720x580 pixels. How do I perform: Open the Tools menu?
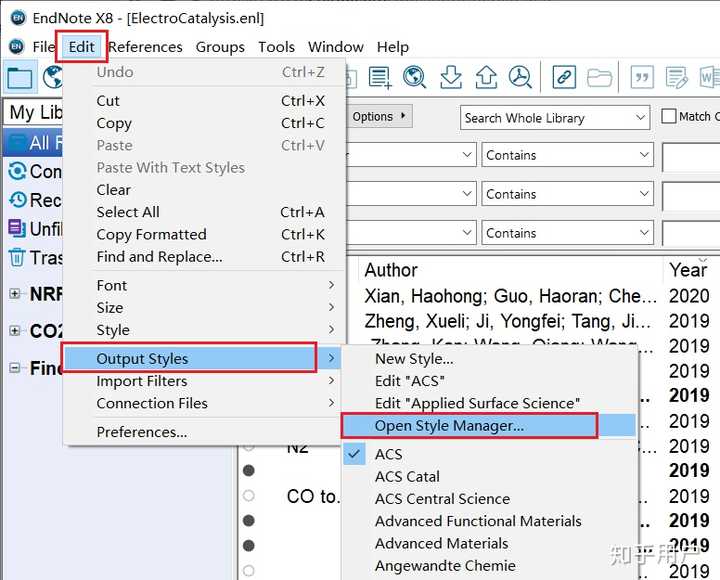pos(276,47)
